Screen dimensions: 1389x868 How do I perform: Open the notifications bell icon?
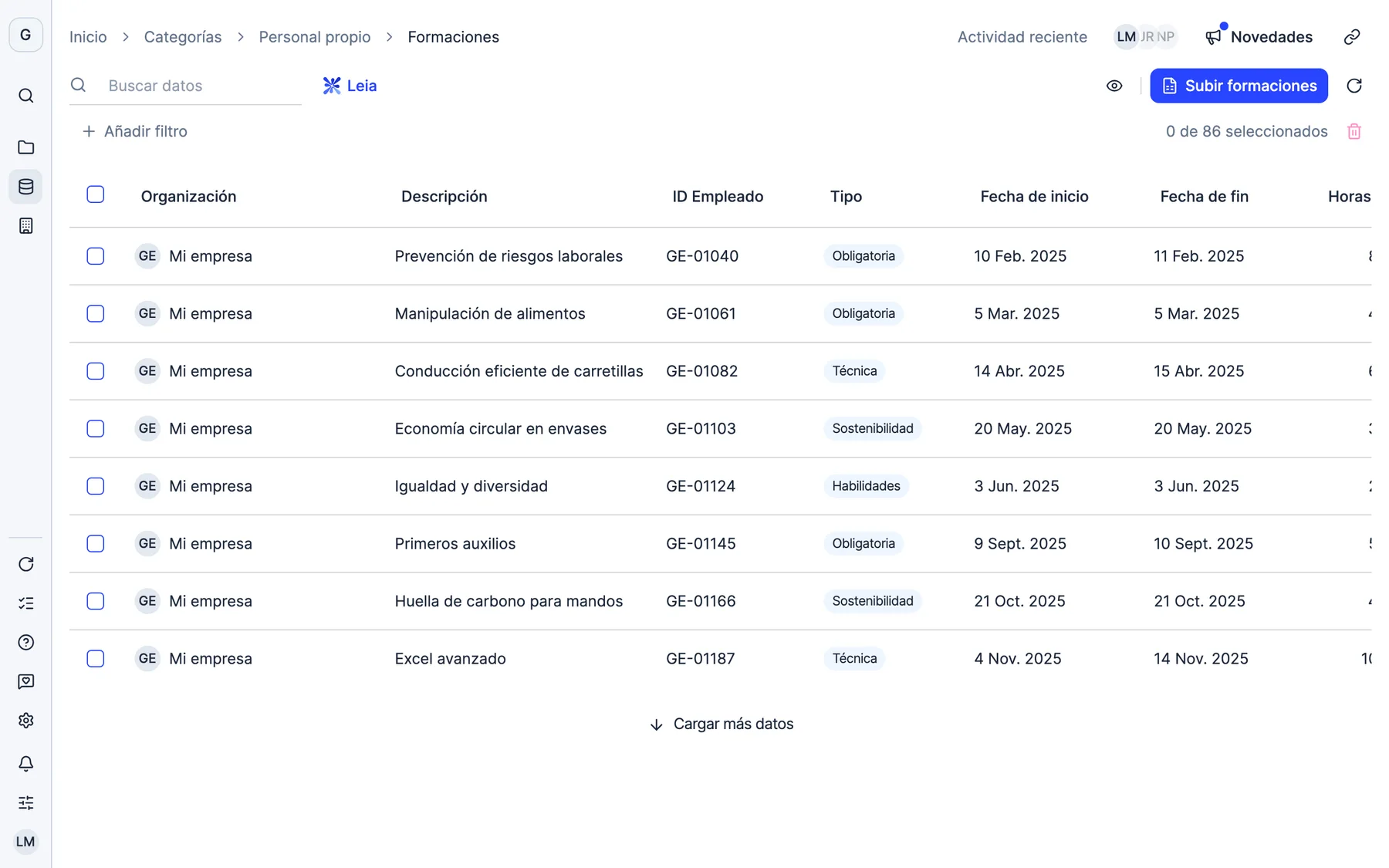(x=25, y=764)
